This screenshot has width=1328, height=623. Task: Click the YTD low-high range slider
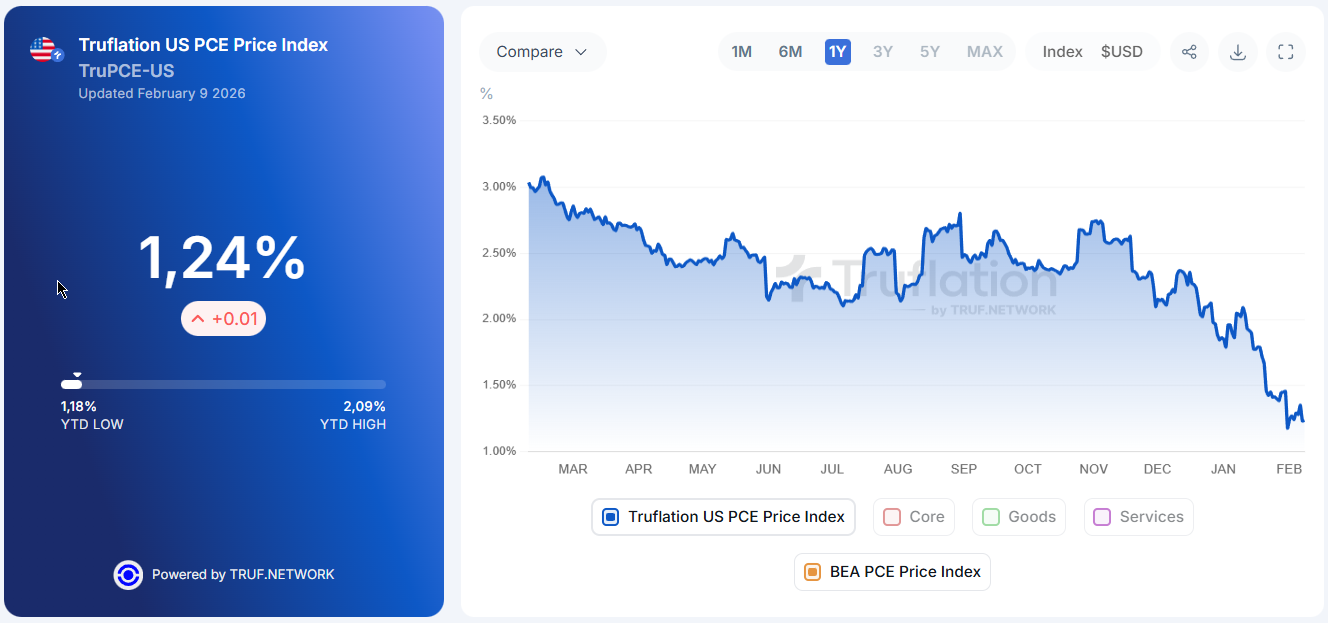[223, 384]
